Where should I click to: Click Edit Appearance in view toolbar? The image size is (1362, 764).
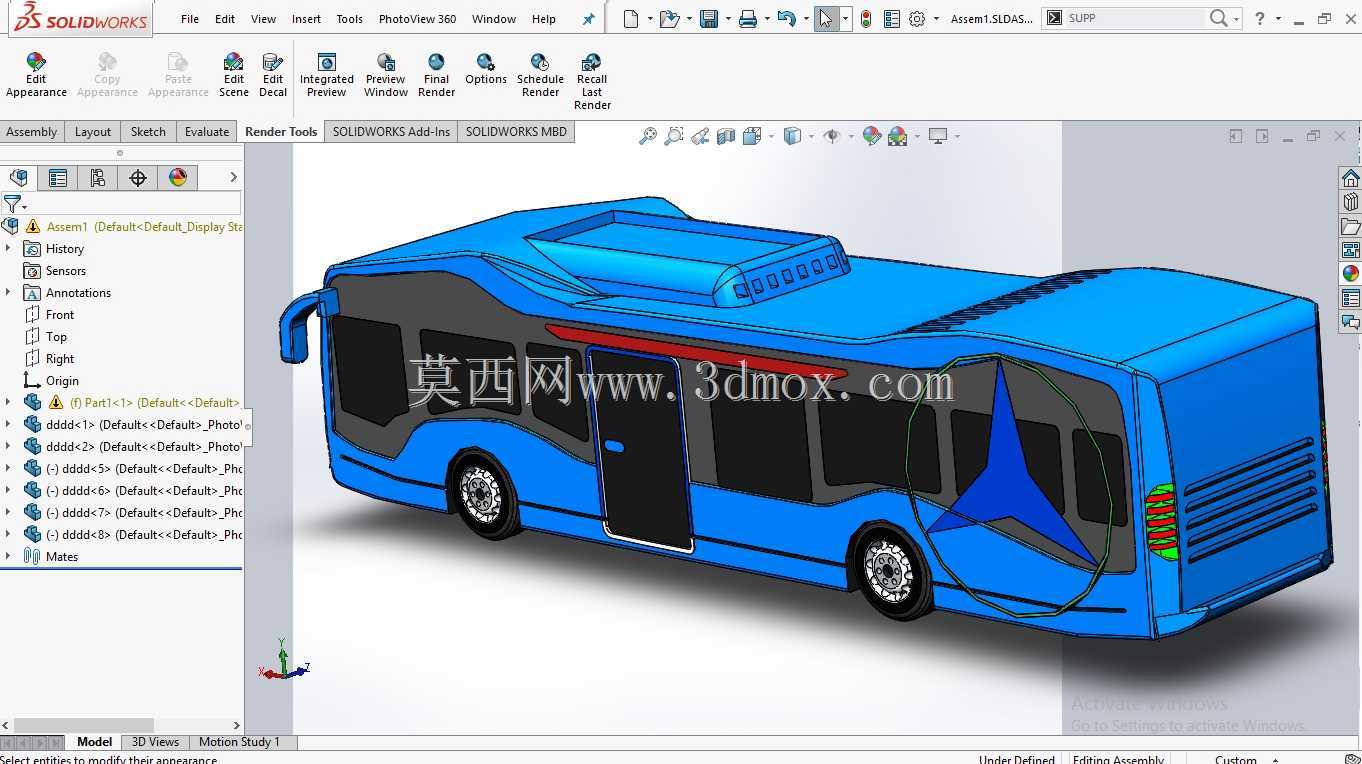pyautogui.click(x=871, y=136)
